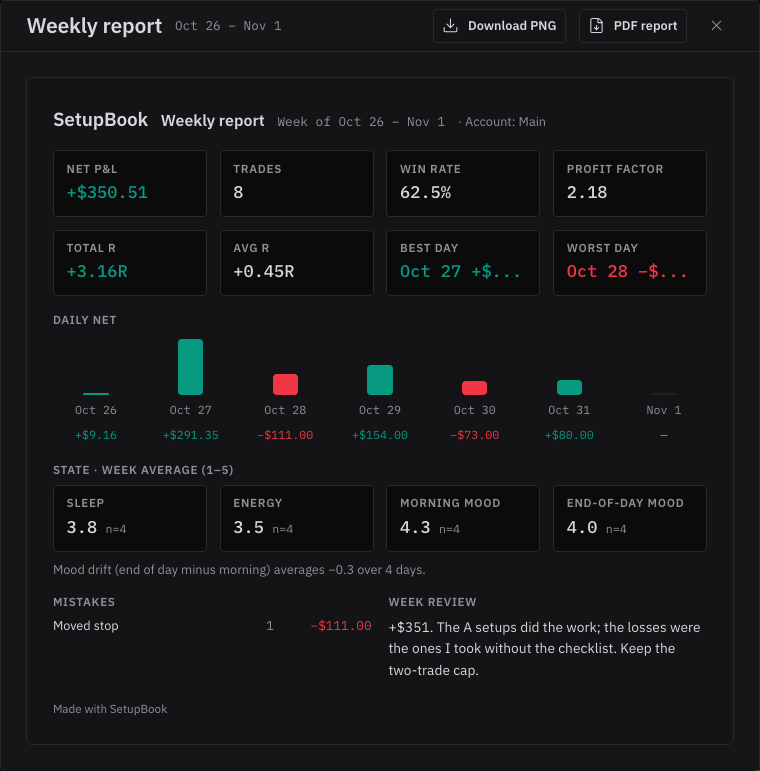Screen dimensions: 760x771
Task: Click the +$9.16 daily net value
Action: (x=95, y=435)
